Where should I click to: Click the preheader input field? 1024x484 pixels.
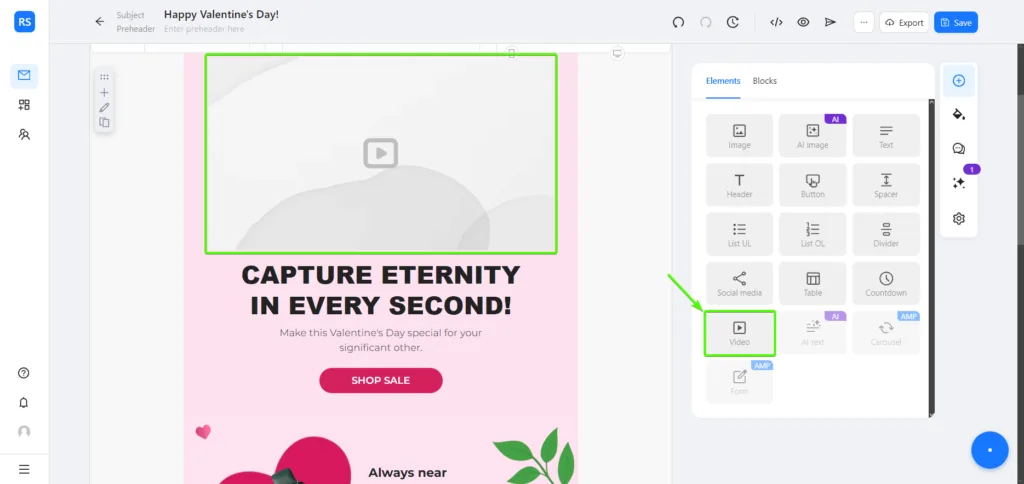(204, 29)
